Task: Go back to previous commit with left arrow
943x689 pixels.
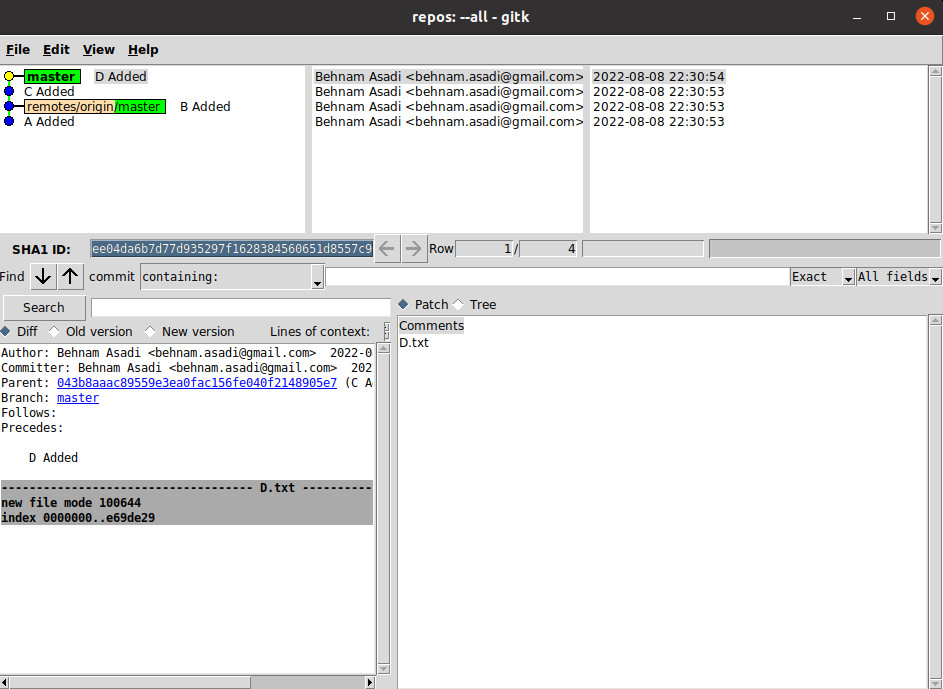Action: (387, 249)
